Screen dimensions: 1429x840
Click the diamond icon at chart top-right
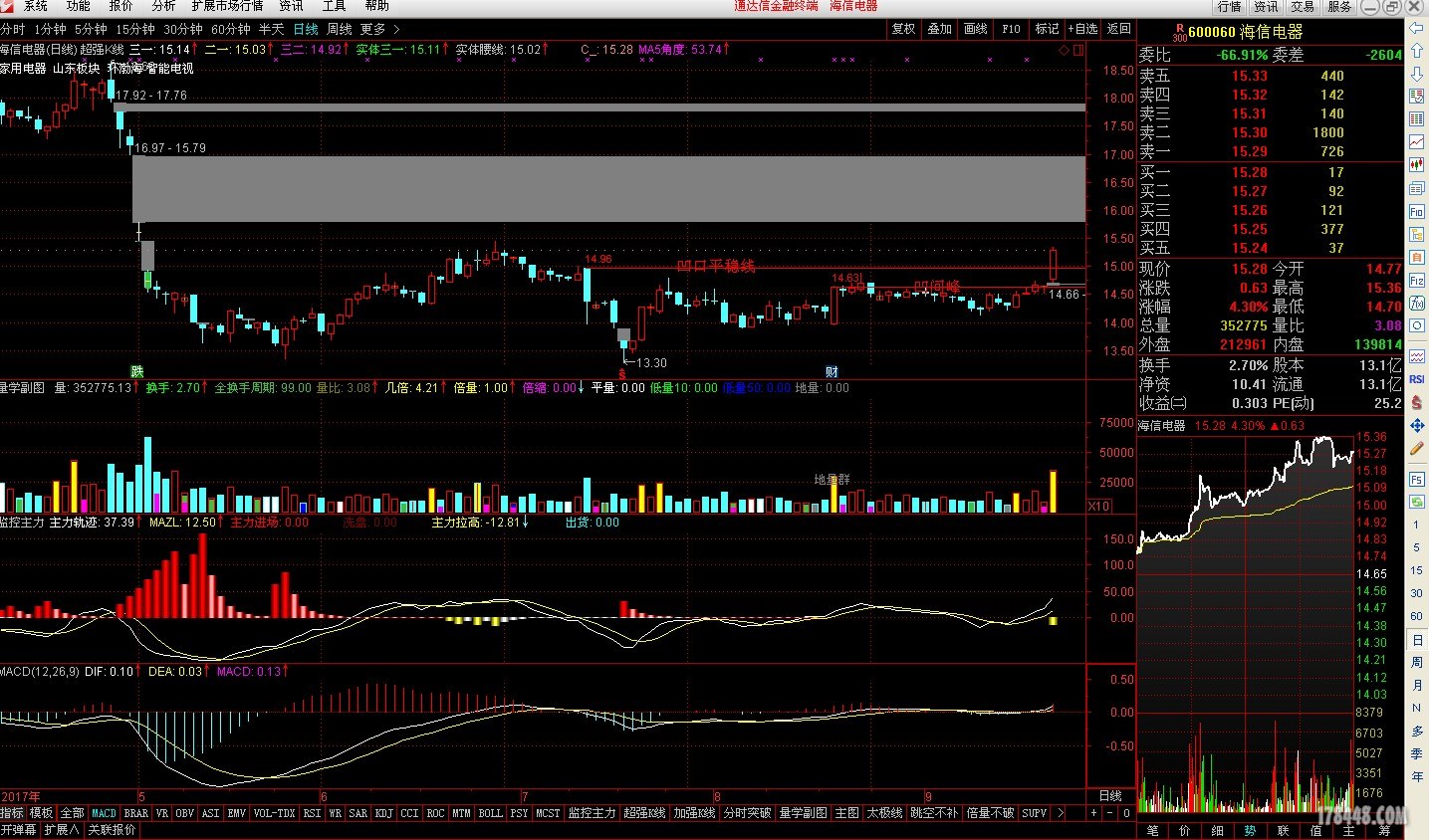tap(1064, 50)
